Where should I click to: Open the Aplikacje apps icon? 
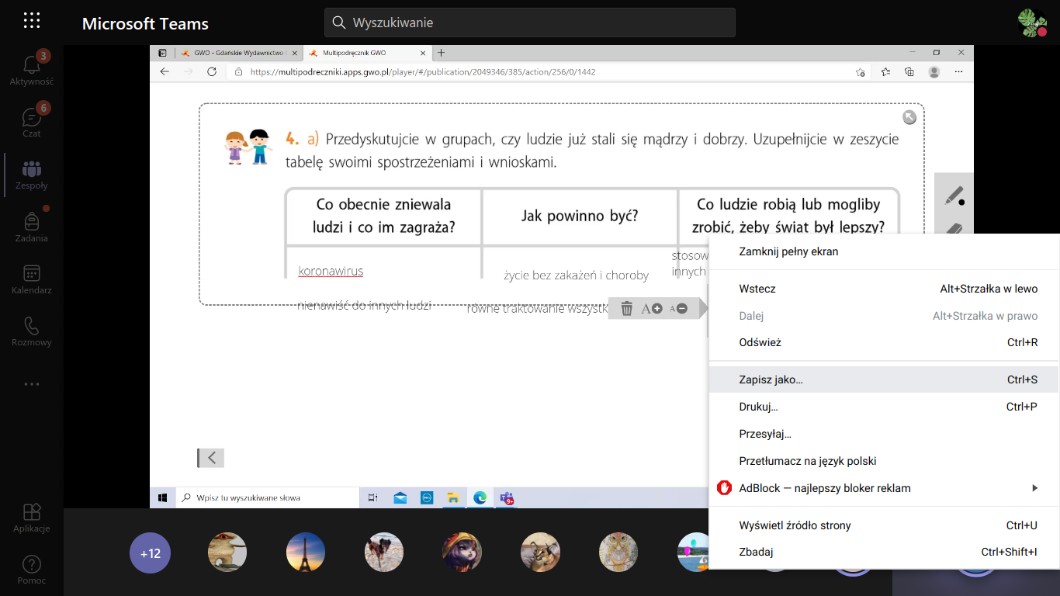[x=31, y=516]
